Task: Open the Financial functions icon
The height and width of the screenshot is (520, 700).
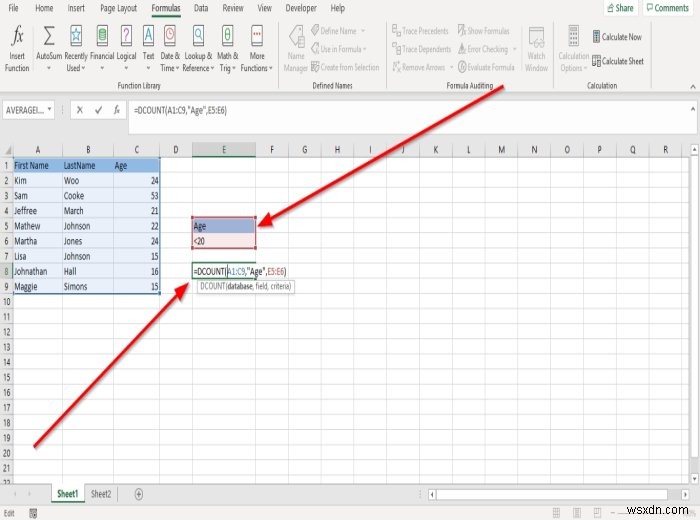Action: coord(102,36)
